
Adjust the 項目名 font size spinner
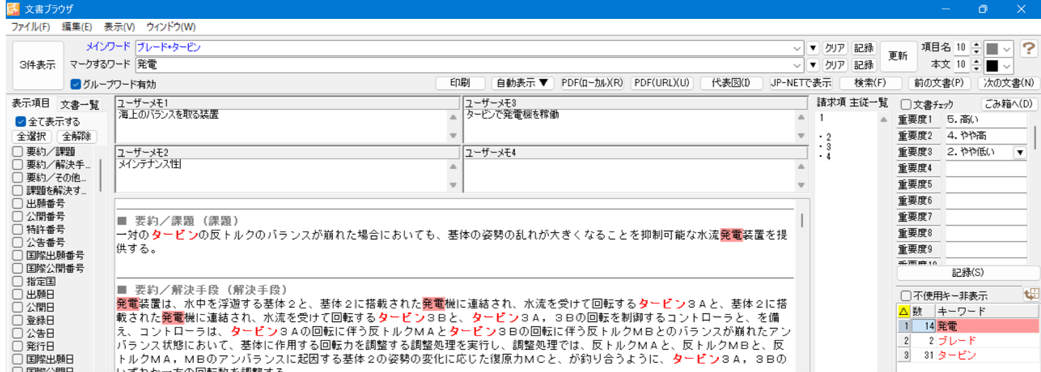tap(976, 48)
